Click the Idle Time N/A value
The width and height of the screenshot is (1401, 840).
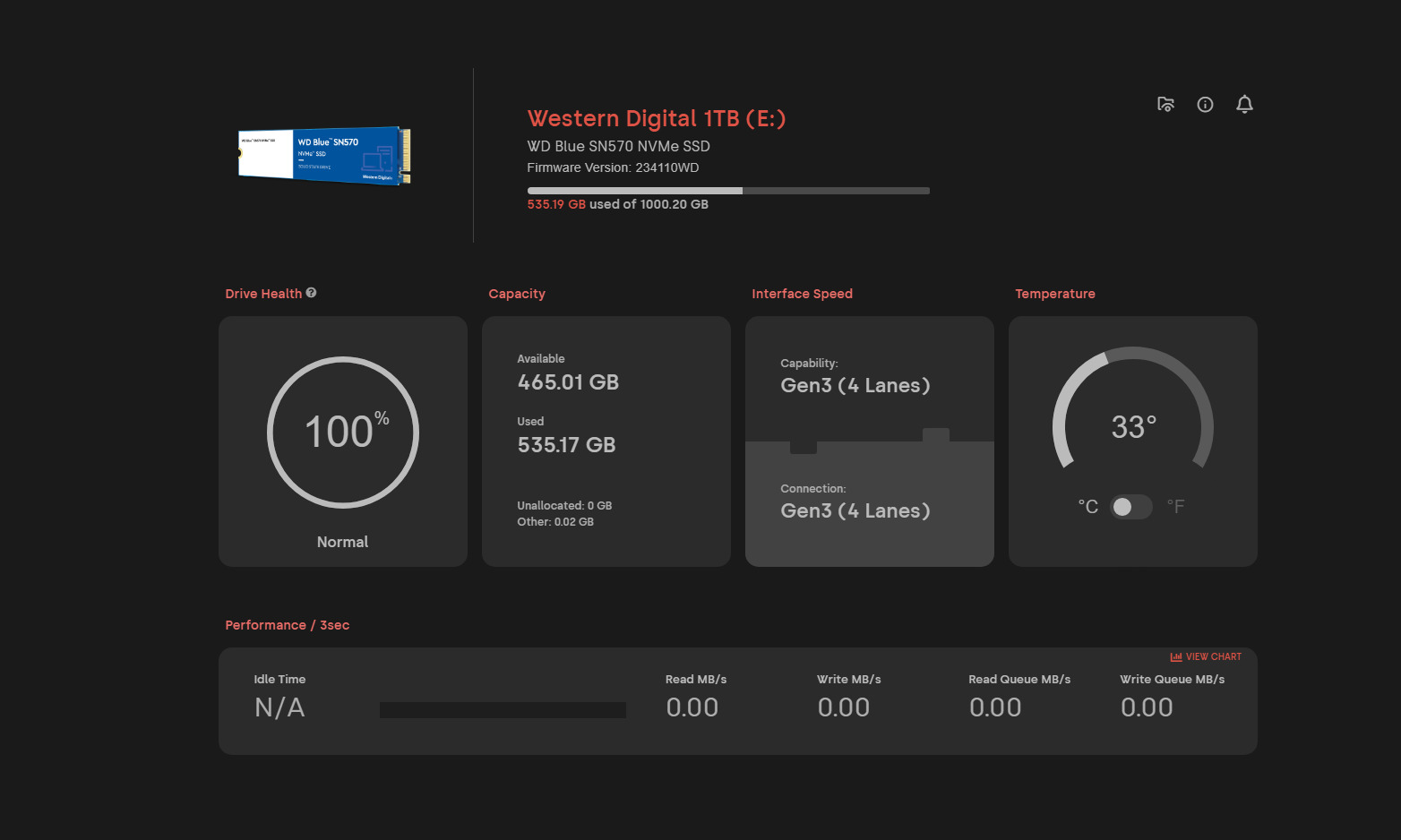(x=279, y=707)
